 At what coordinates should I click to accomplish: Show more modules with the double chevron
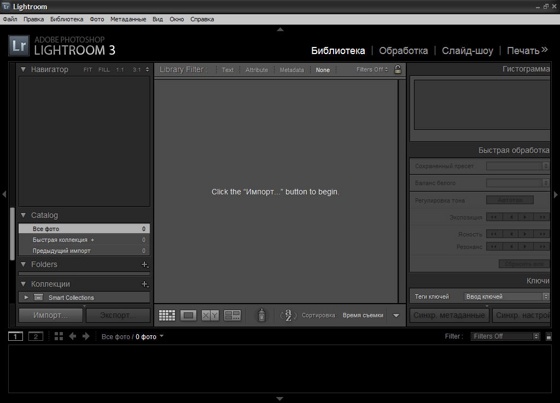[x=544, y=50]
